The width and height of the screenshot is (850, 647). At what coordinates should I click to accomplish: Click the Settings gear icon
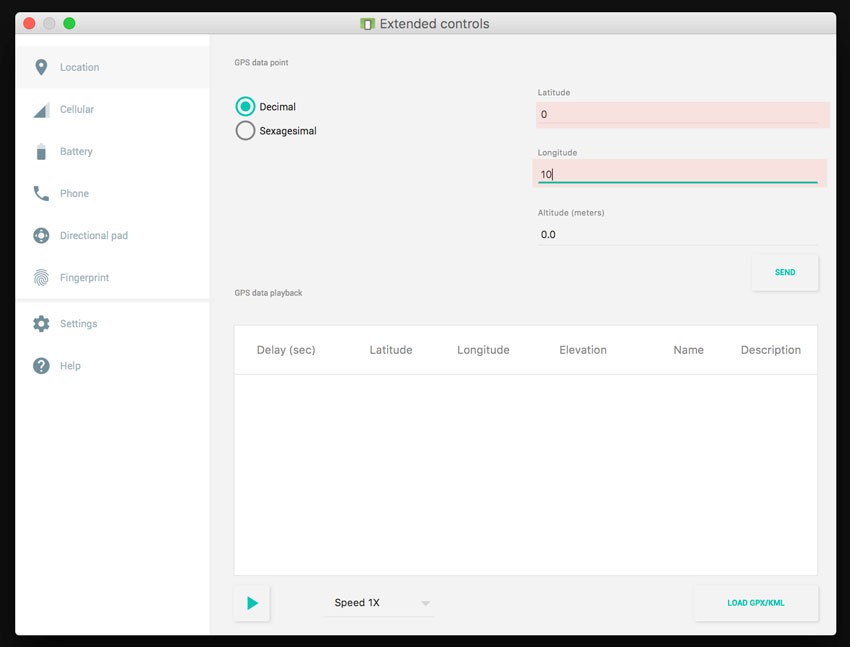point(41,324)
